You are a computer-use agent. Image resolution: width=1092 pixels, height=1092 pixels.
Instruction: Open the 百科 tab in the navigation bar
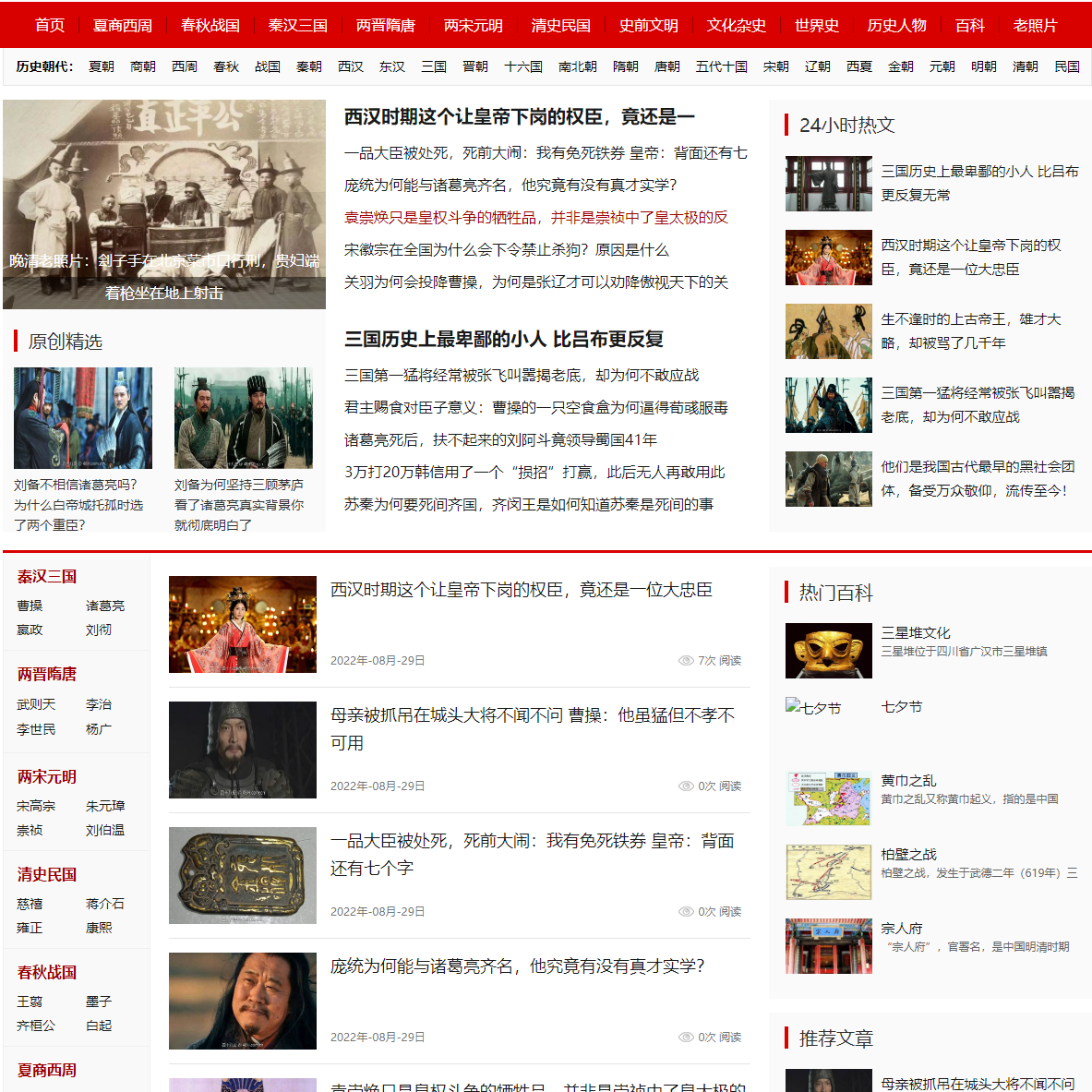[x=969, y=26]
